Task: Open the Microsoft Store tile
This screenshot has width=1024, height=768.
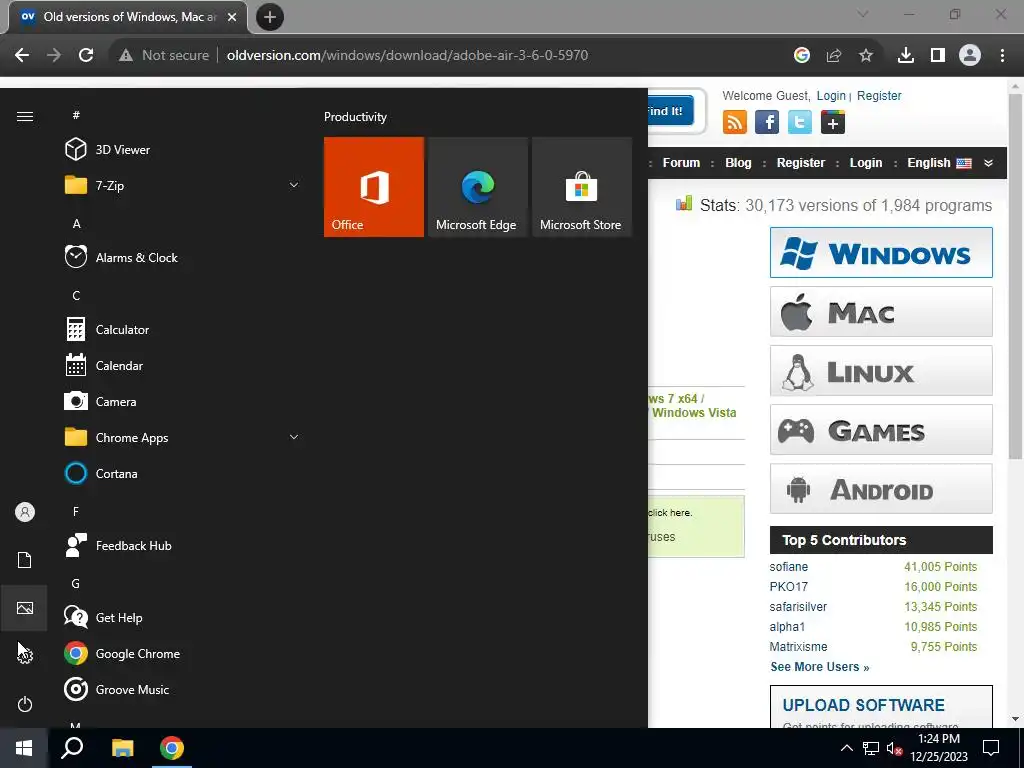Action: pos(582,187)
